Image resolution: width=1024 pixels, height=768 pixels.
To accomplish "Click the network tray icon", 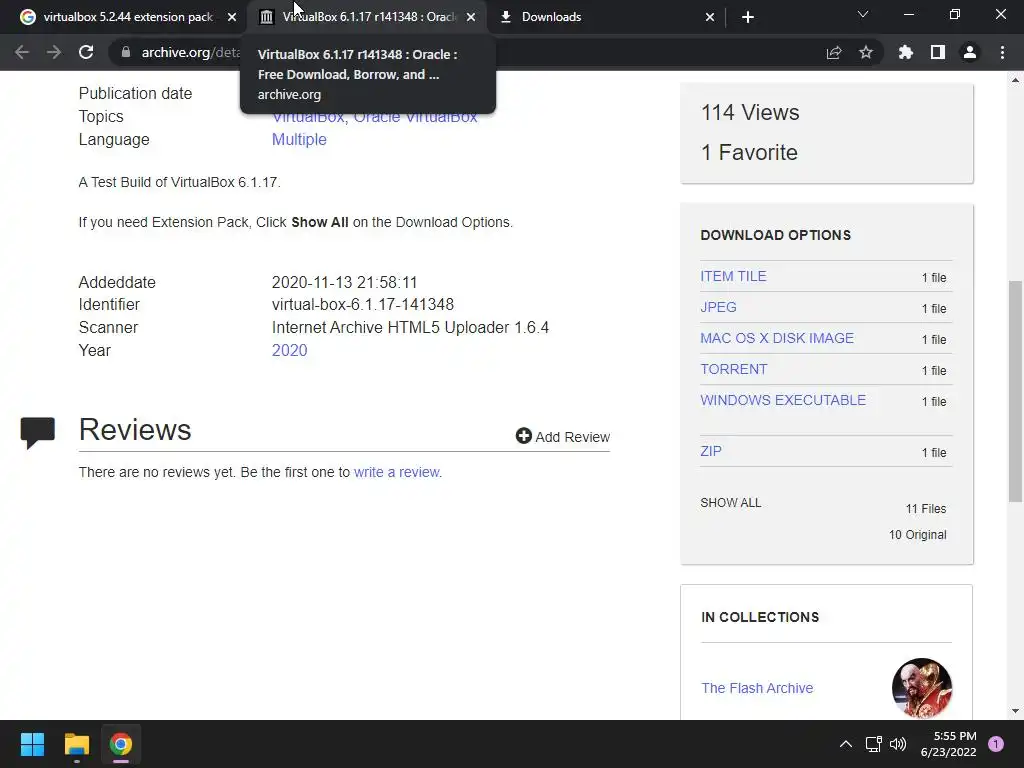I will [873, 744].
